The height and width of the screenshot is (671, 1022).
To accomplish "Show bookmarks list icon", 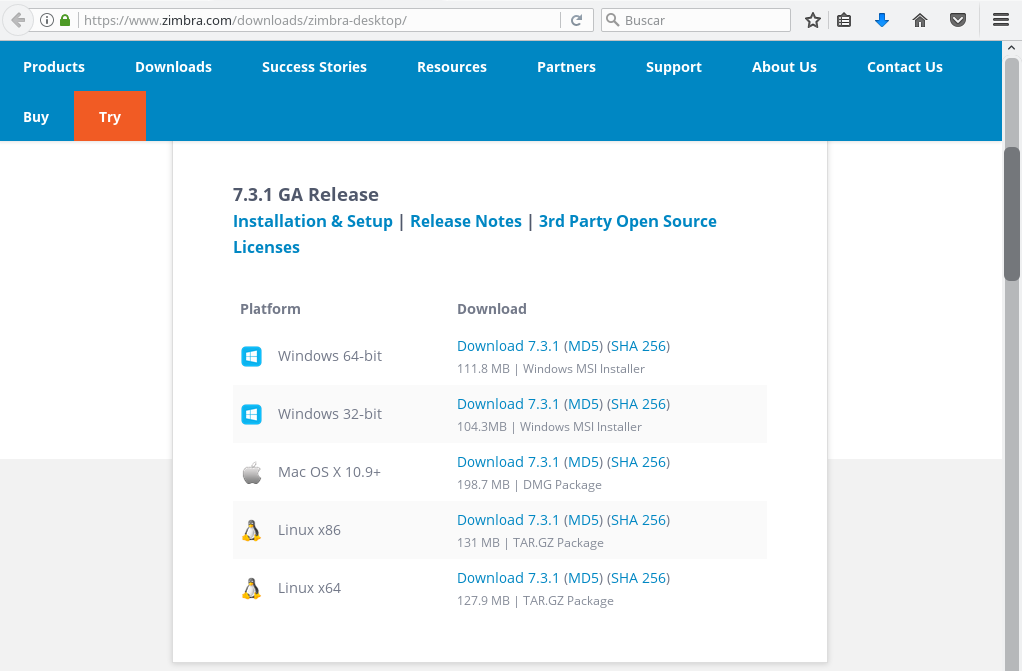I will (844, 20).
